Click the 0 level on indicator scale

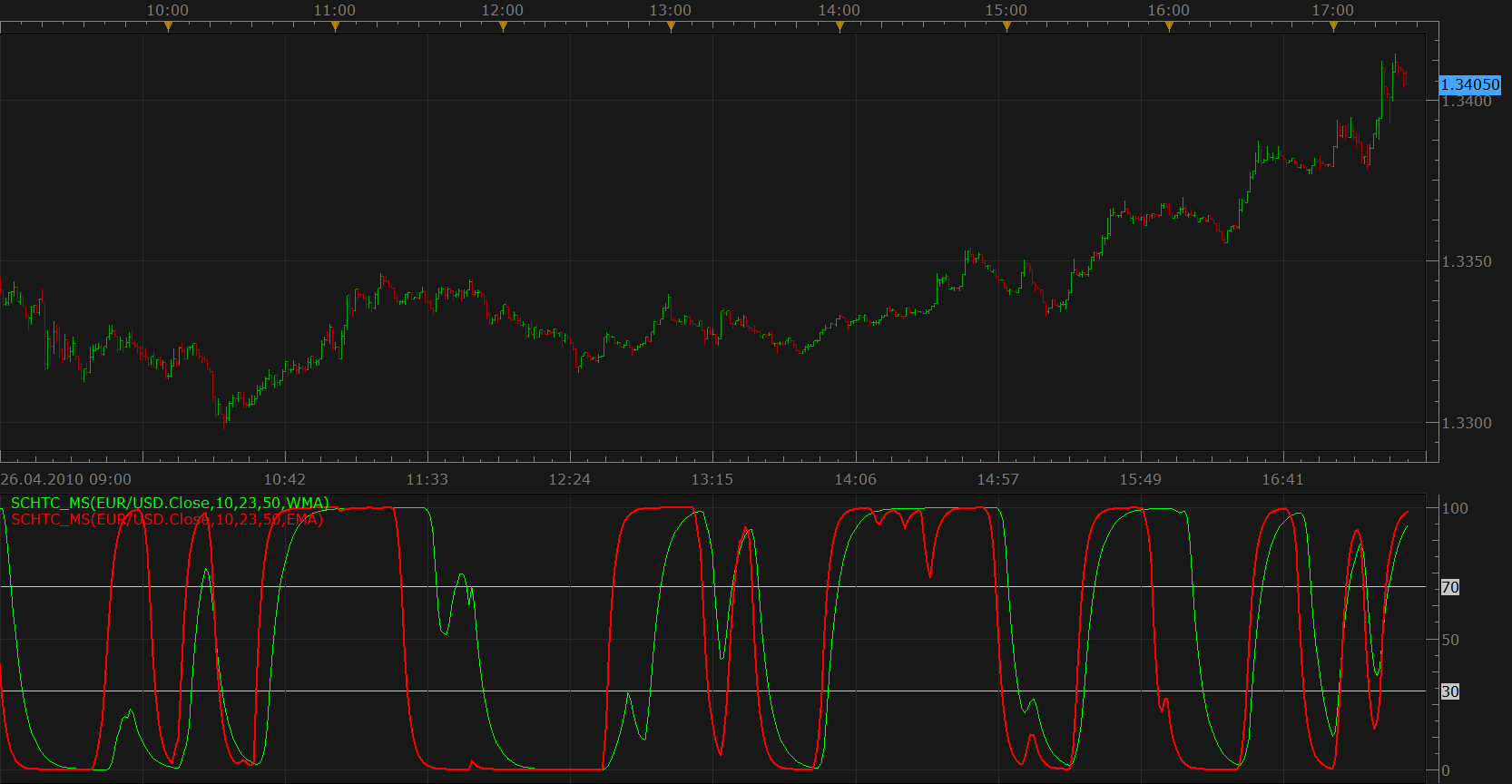click(1446, 771)
